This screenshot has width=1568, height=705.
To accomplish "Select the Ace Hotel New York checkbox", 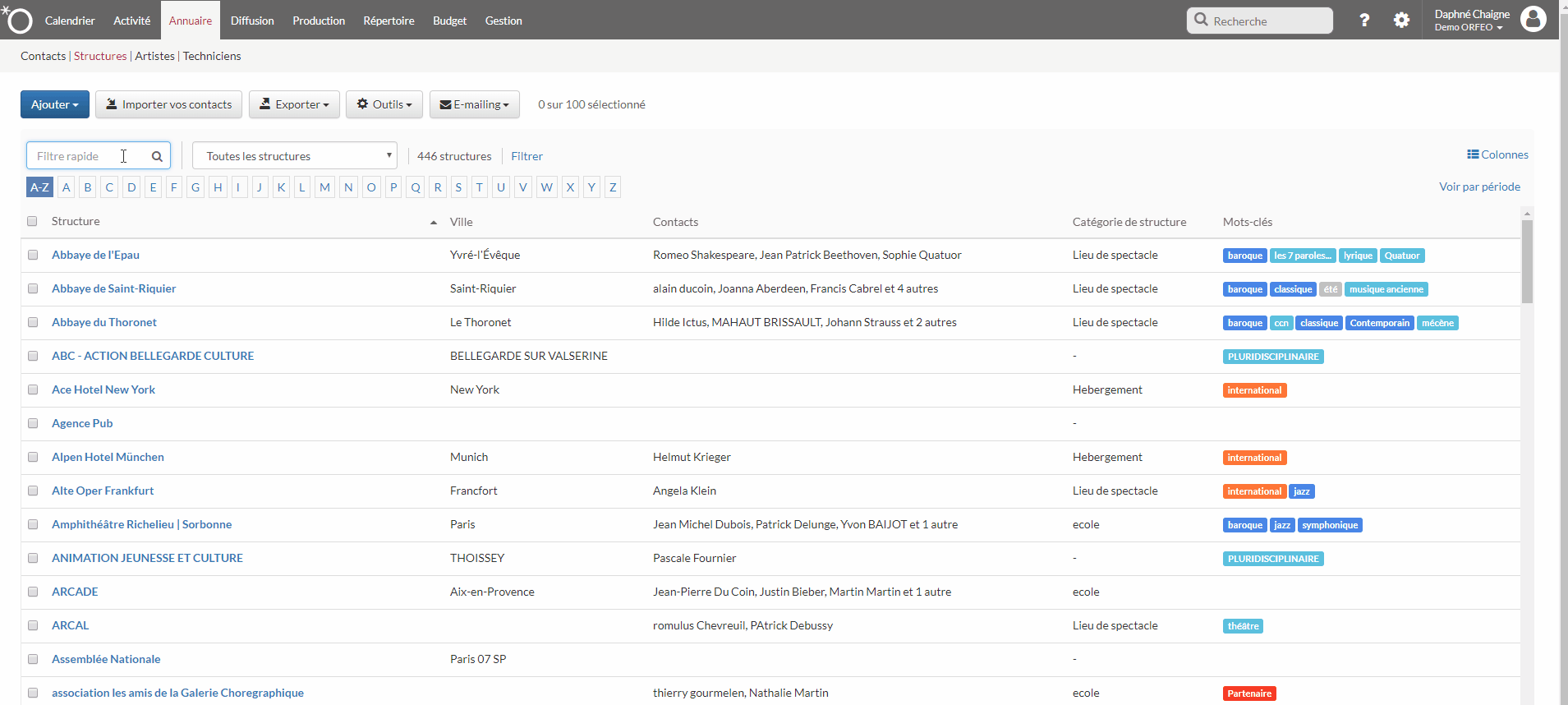I will (x=33, y=389).
